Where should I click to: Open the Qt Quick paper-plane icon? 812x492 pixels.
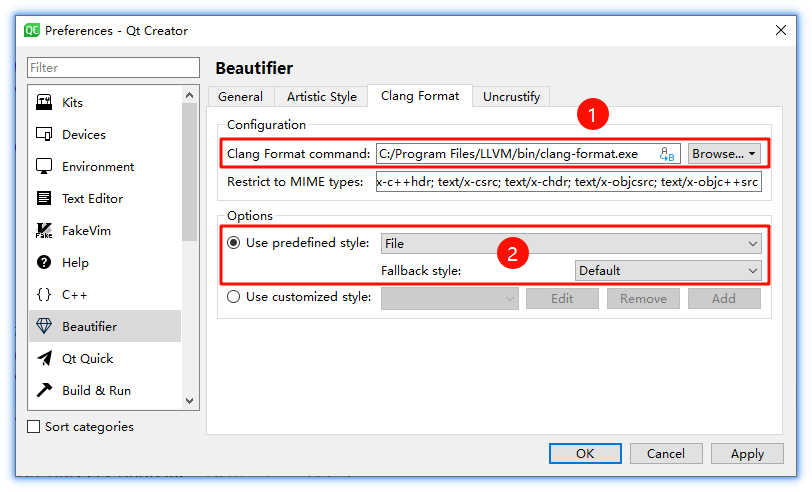(44, 359)
